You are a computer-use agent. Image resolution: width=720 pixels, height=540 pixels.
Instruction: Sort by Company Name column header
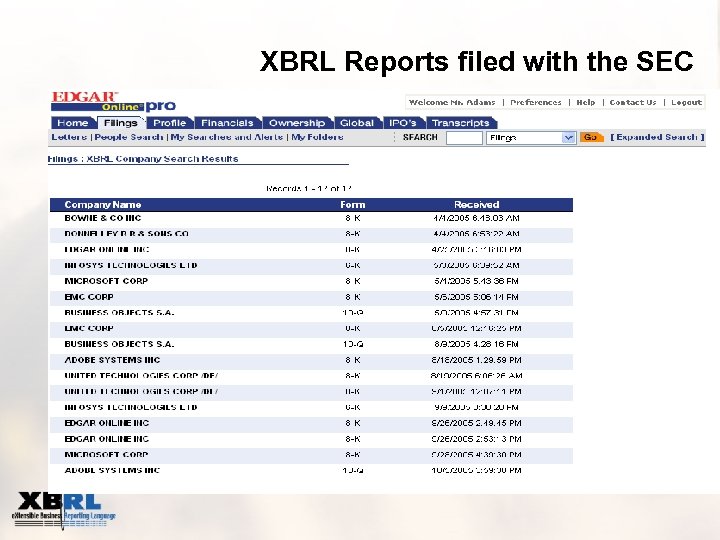click(102, 205)
